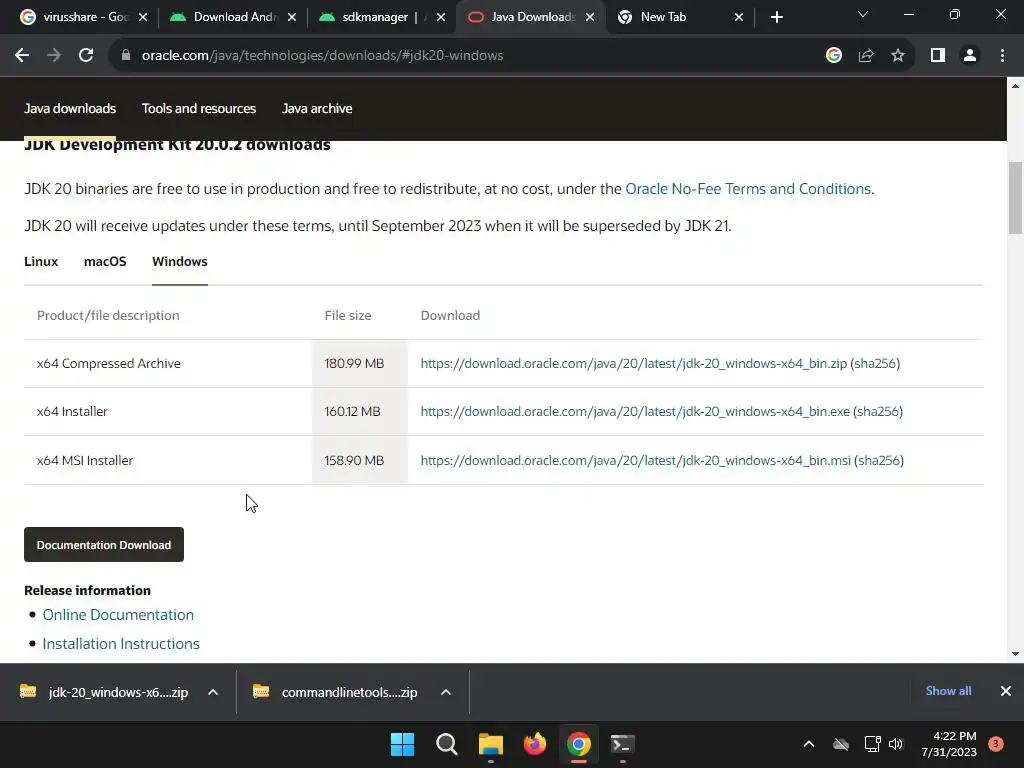The height and width of the screenshot is (768, 1024).
Task: Open sha256 for the MSI installer
Action: tap(879, 460)
